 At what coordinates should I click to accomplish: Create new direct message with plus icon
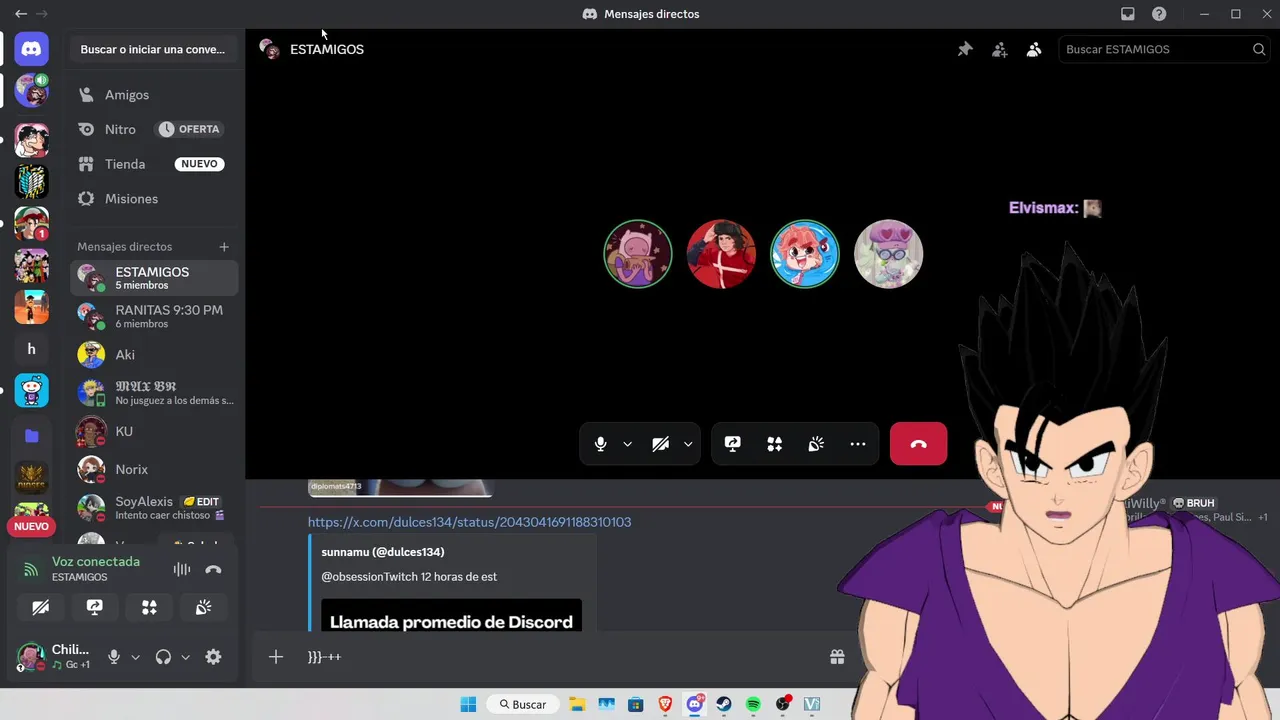tap(224, 247)
